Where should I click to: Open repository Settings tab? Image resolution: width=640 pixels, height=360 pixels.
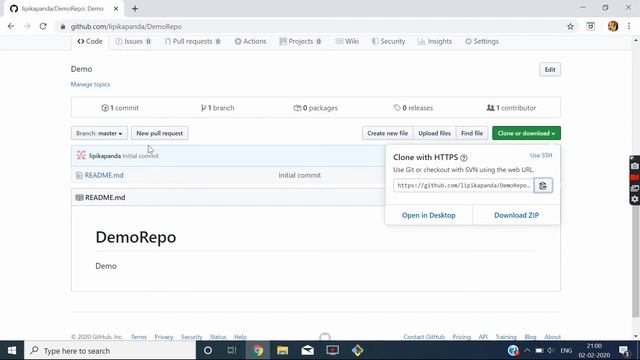(x=482, y=42)
